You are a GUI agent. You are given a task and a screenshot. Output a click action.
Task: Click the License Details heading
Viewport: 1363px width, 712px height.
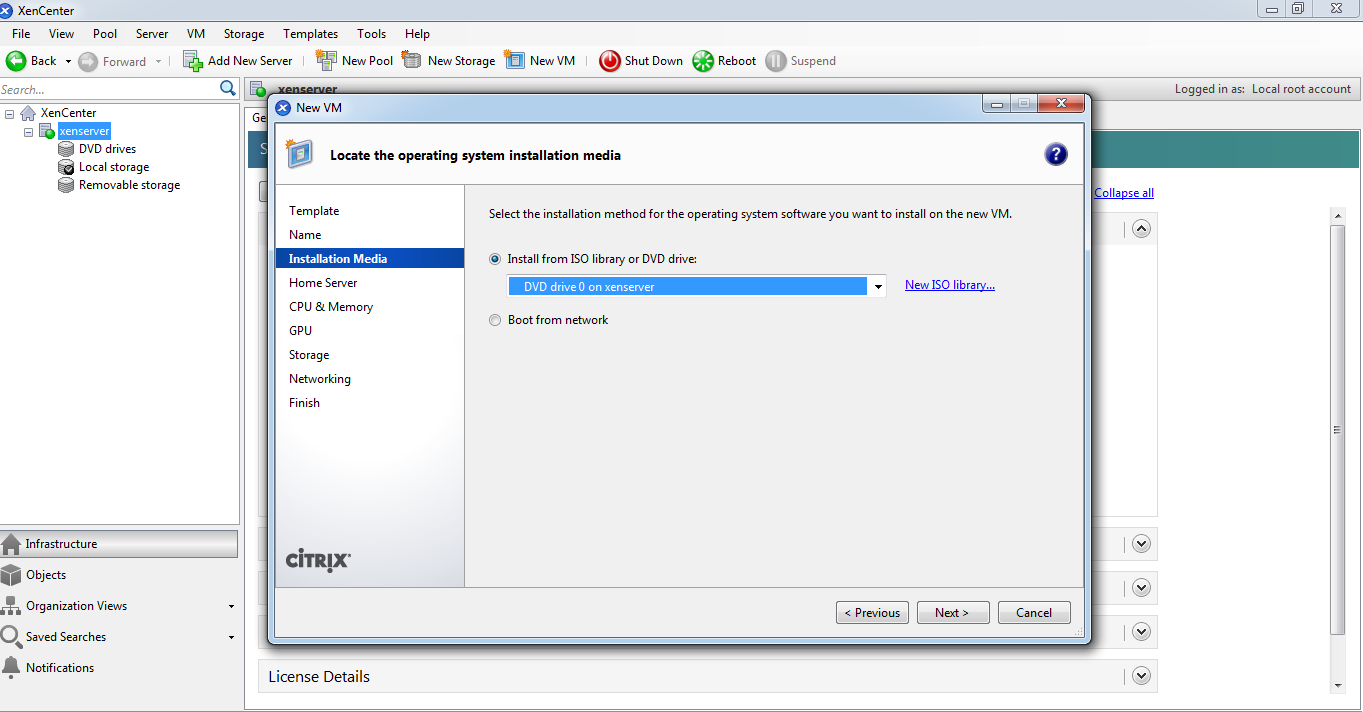coord(319,677)
